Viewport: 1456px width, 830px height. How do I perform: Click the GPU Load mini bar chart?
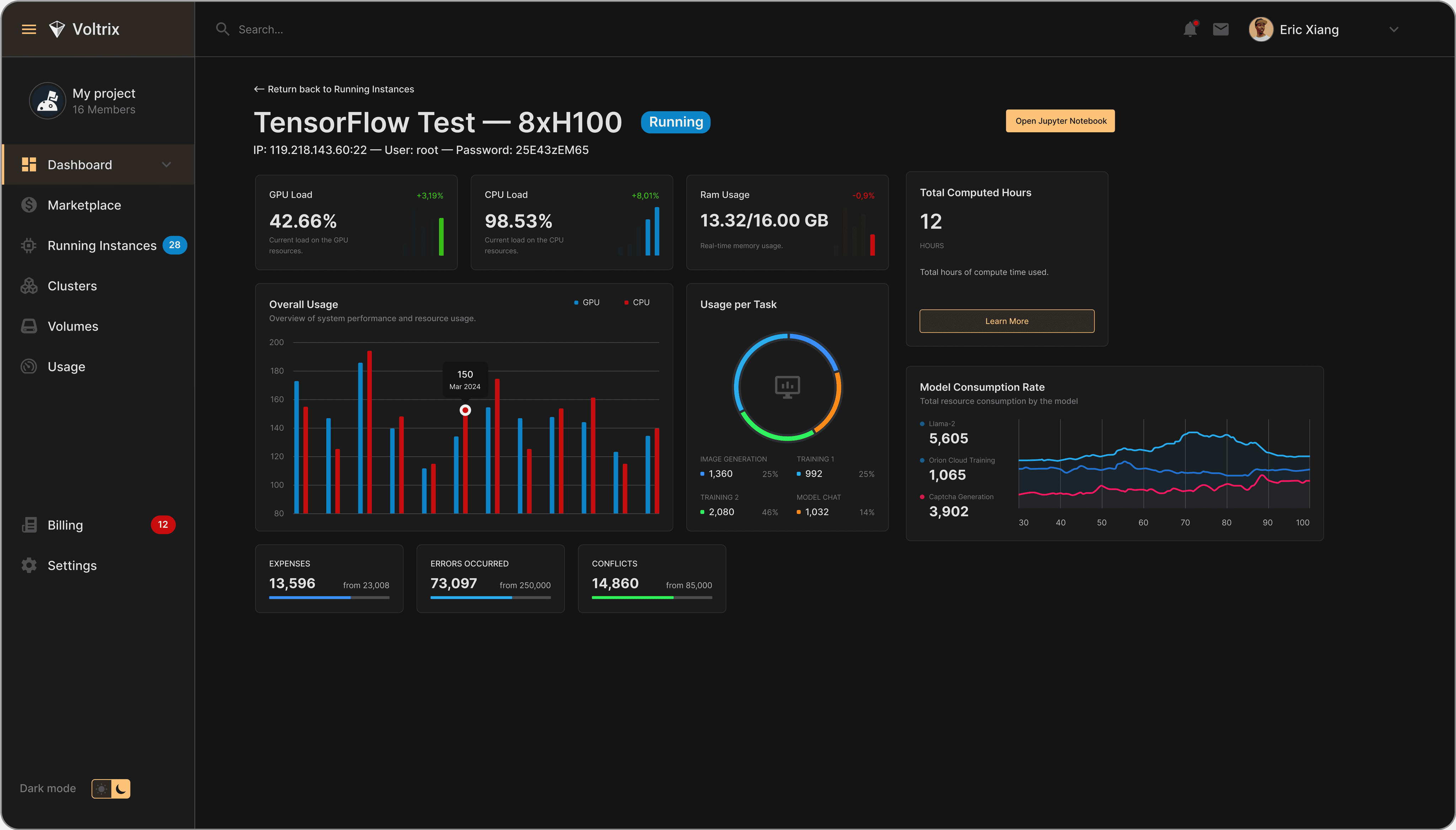[424, 232]
